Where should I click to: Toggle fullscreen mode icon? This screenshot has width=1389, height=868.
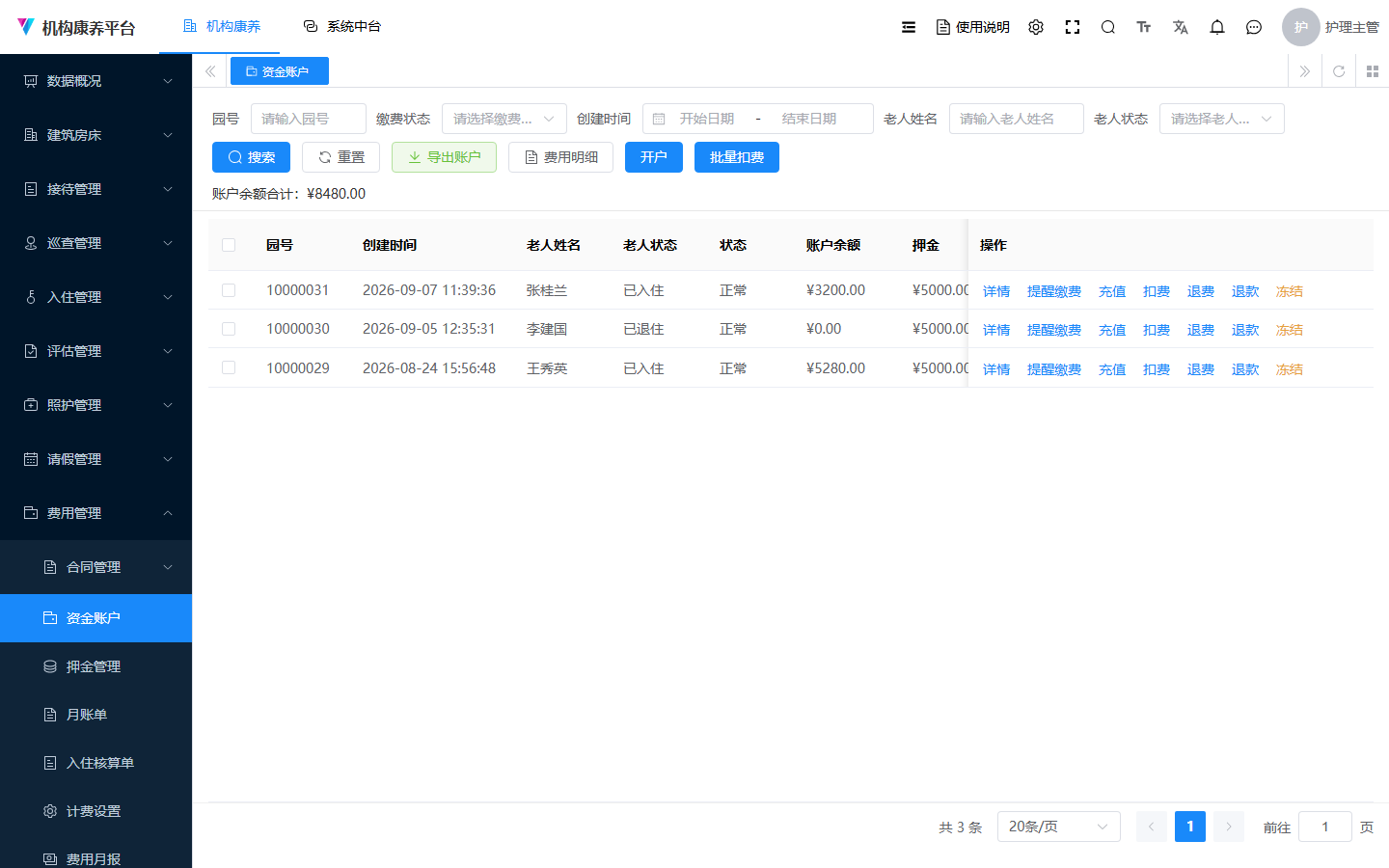[1073, 27]
